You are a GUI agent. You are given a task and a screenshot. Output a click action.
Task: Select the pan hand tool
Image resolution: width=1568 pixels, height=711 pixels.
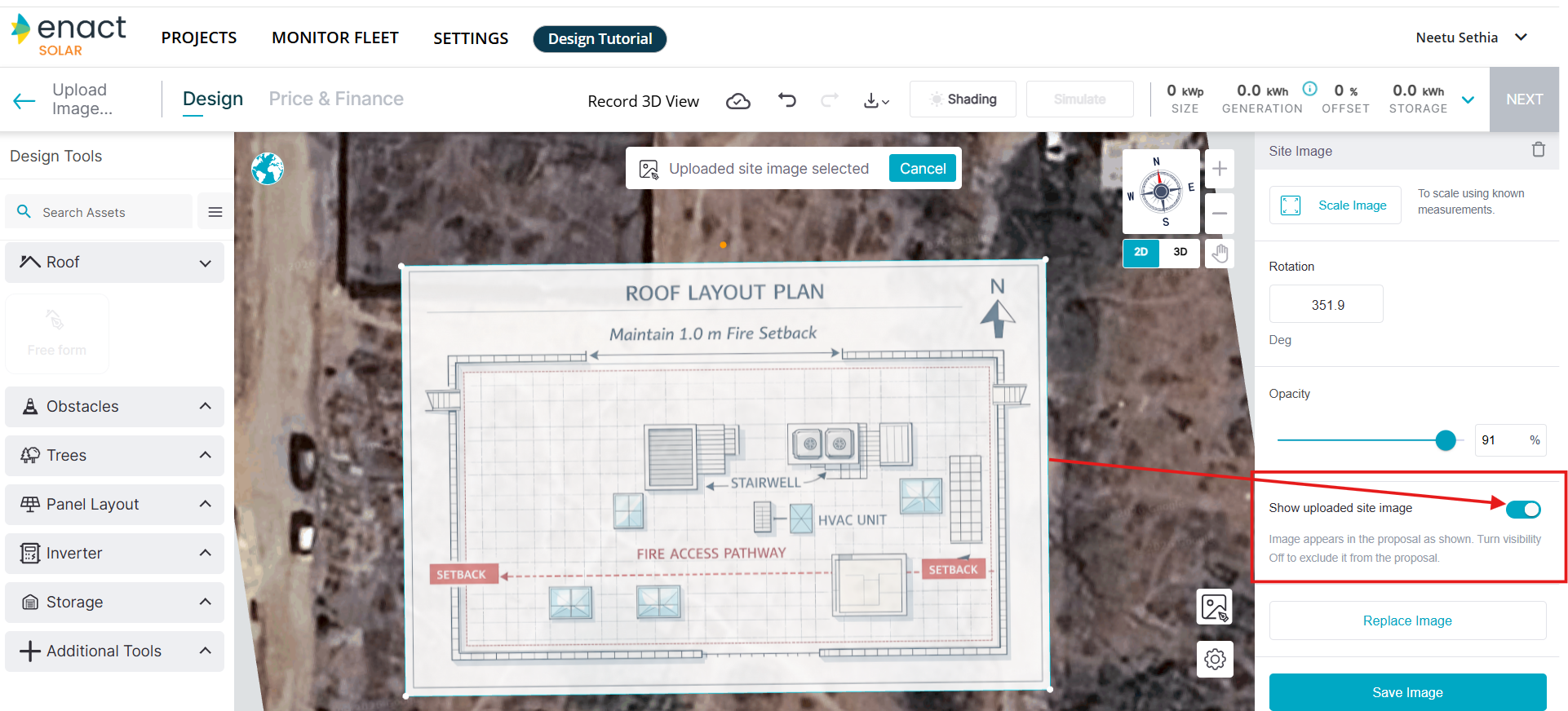tap(1219, 253)
